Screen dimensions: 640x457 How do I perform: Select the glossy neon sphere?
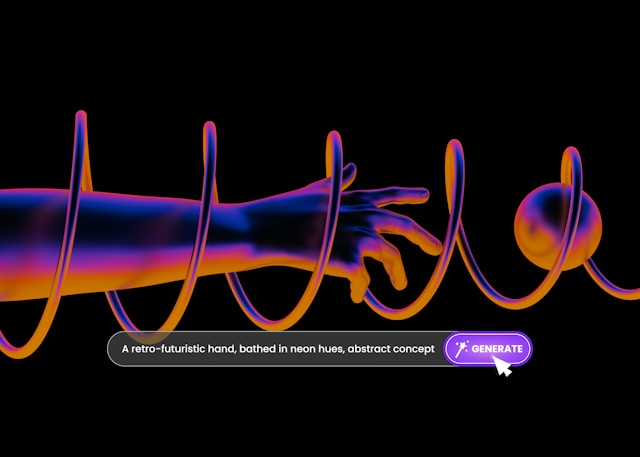[x=558, y=223]
